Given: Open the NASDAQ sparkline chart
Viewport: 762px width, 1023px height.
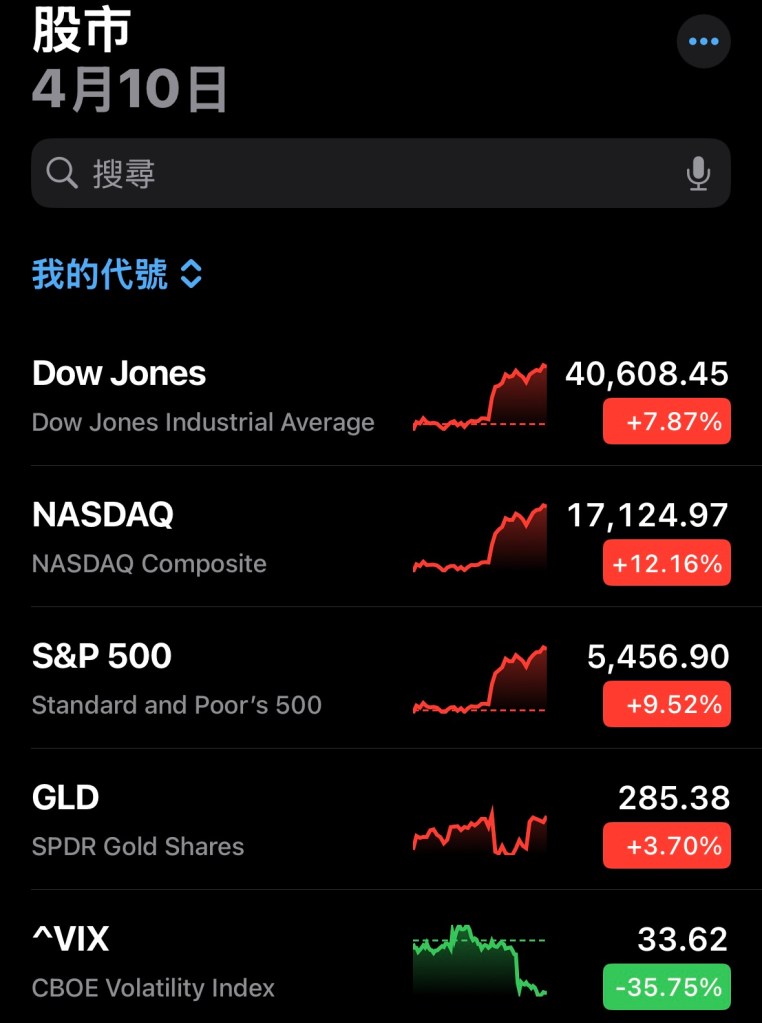Looking at the screenshot, I should (x=480, y=540).
